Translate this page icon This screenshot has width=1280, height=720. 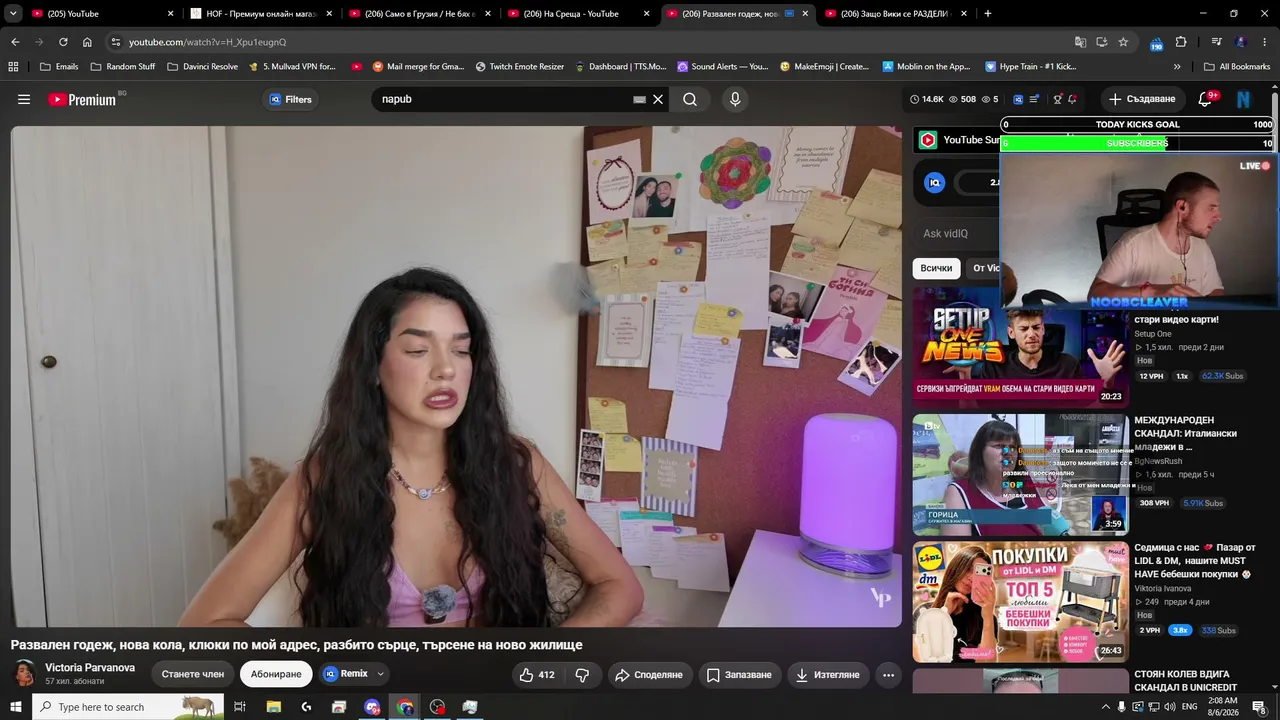tap(1080, 42)
